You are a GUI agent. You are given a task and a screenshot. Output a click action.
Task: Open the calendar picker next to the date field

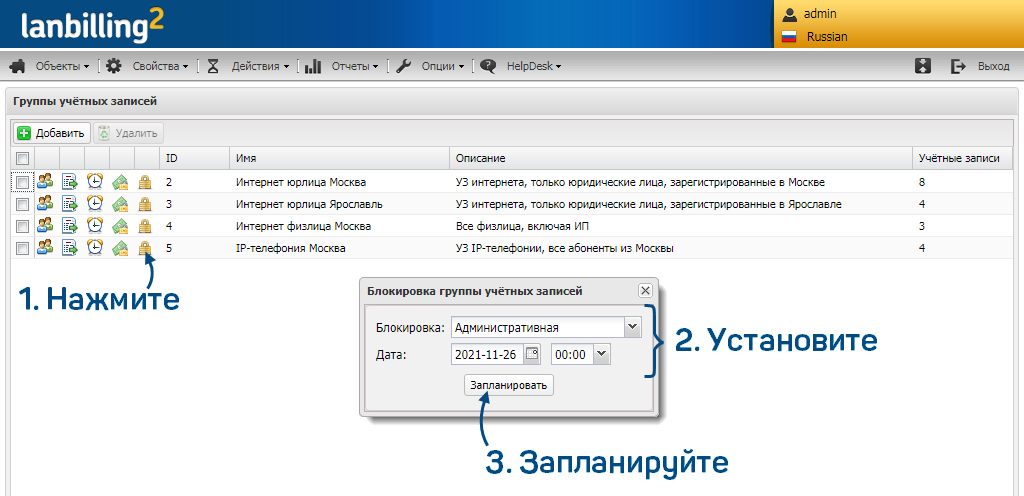tap(532, 354)
